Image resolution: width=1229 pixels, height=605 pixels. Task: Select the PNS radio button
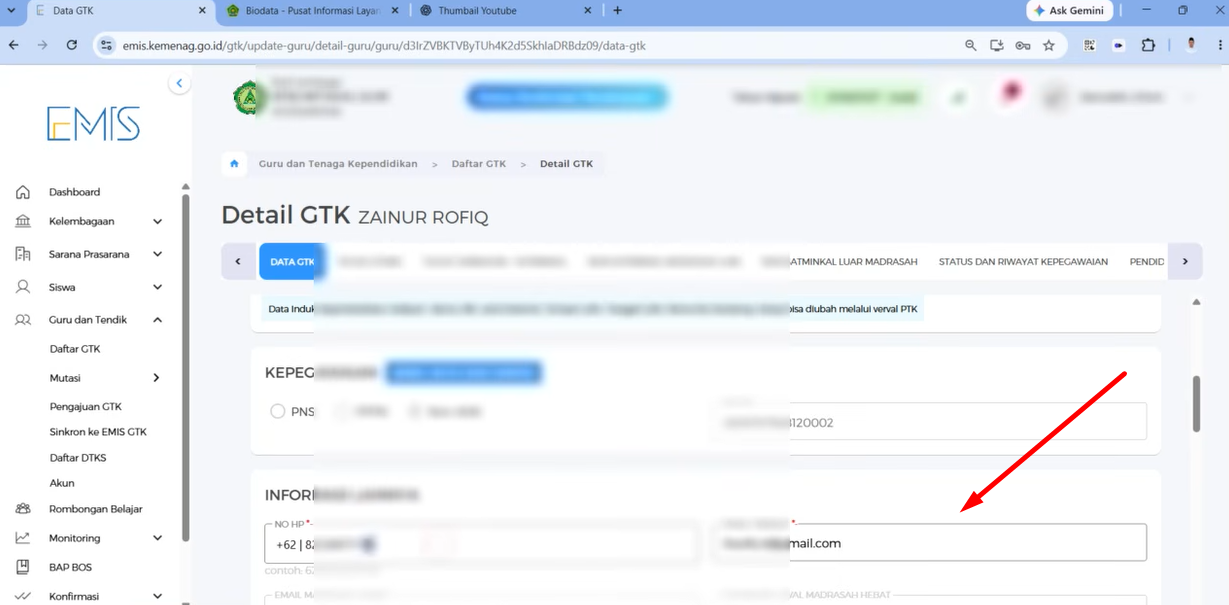[278, 411]
